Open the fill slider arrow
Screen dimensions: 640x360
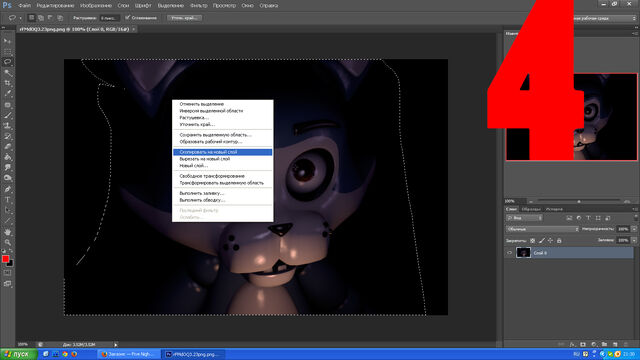click(634, 240)
